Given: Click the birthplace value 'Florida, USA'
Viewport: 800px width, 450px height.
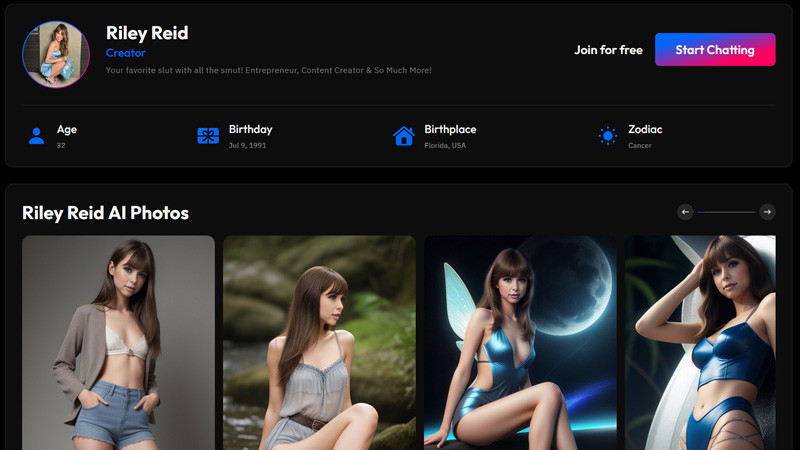Looking at the screenshot, I should tap(445, 145).
